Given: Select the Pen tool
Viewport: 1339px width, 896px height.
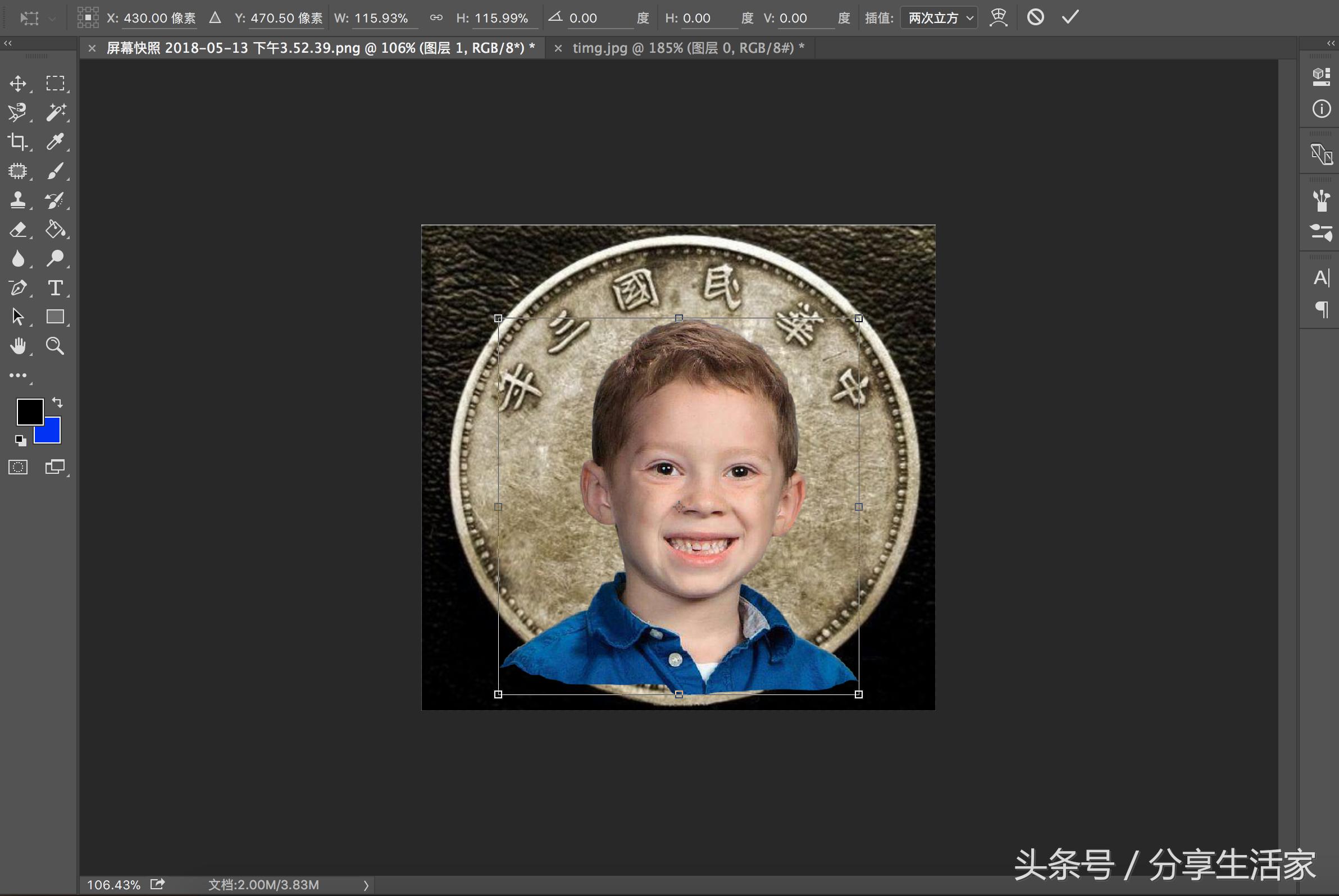Looking at the screenshot, I should [x=18, y=288].
